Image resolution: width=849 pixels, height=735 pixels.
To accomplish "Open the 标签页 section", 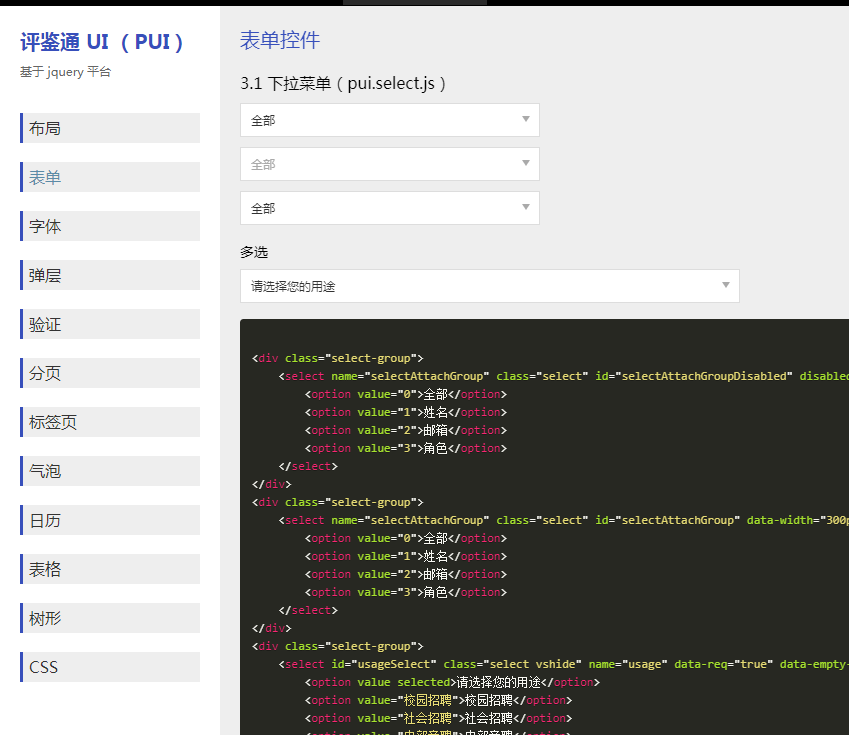I will [x=110, y=422].
